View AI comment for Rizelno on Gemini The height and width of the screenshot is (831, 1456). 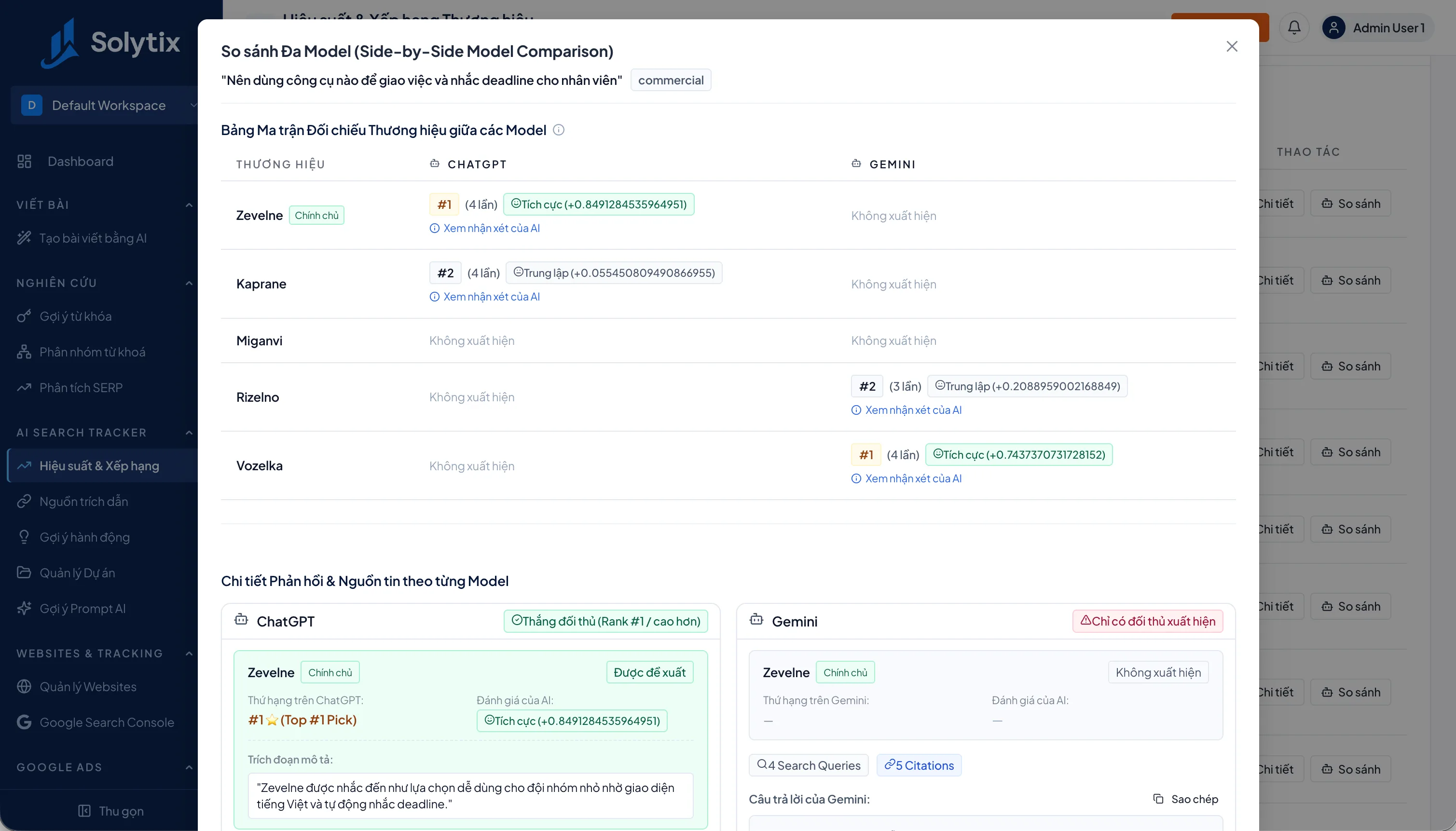[907, 410]
